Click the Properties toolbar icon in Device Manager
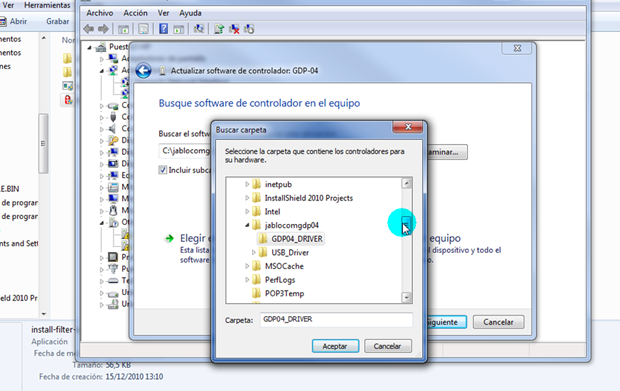The height and width of the screenshot is (391, 620). pyautogui.click(x=144, y=29)
